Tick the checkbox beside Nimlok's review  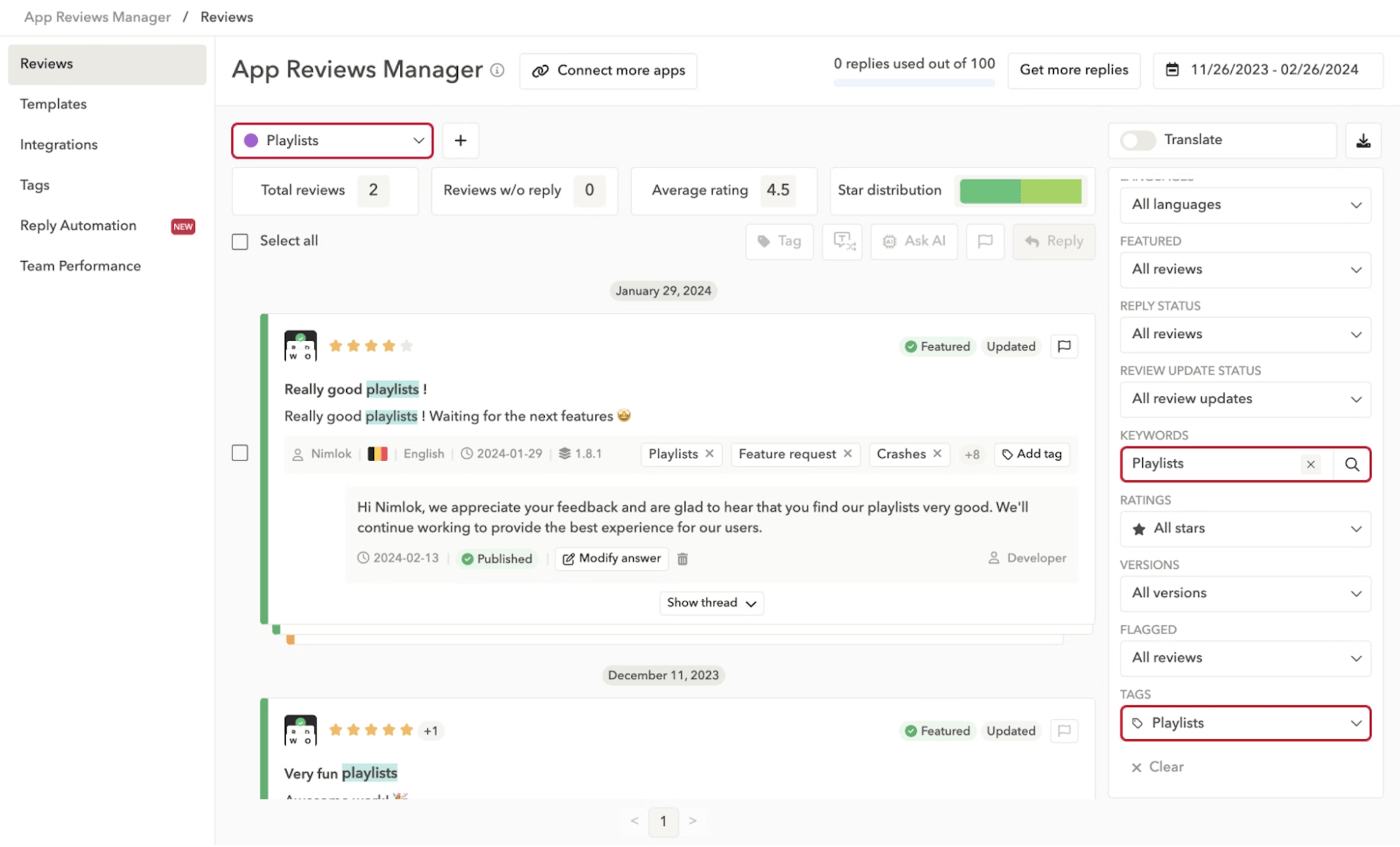coord(240,453)
